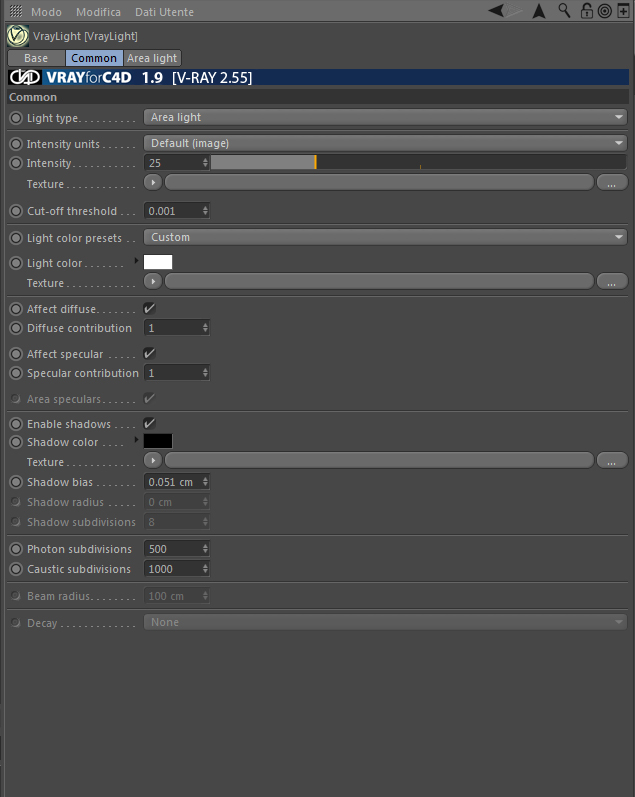
Task: Click the Shadow color texture name bar
Action: (379, 461)
